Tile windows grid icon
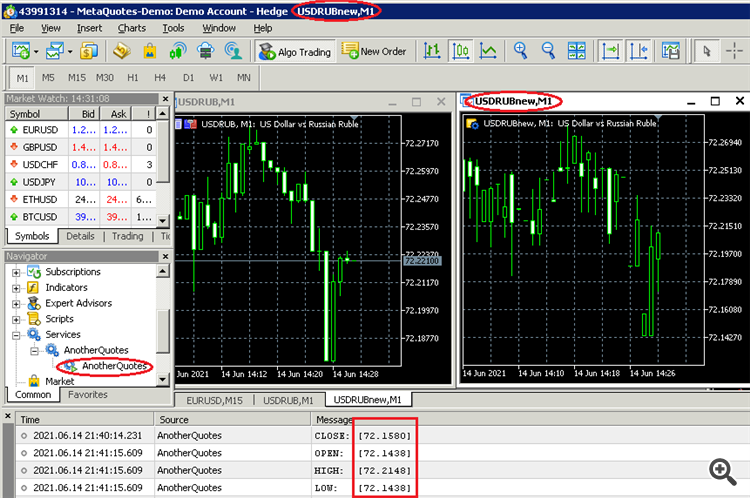The image size is (750, 498). 576,51
